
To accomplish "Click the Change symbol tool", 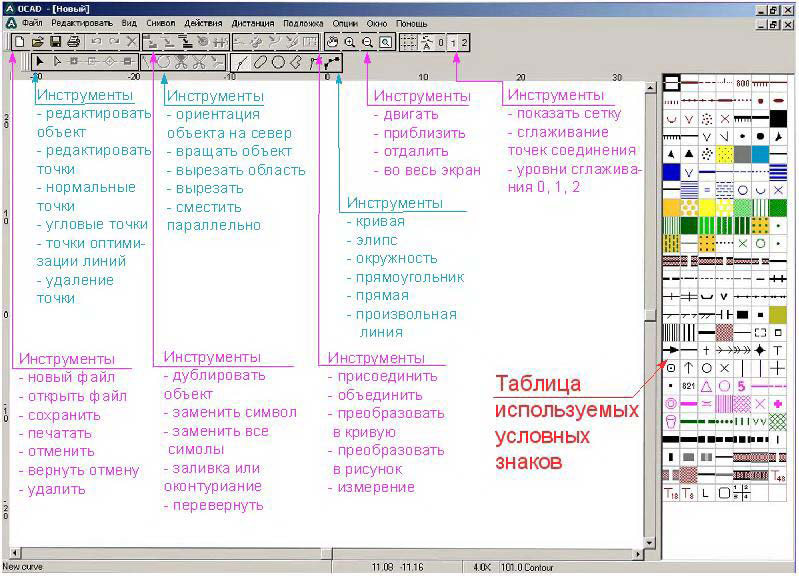I will click(x=168, y=42).
